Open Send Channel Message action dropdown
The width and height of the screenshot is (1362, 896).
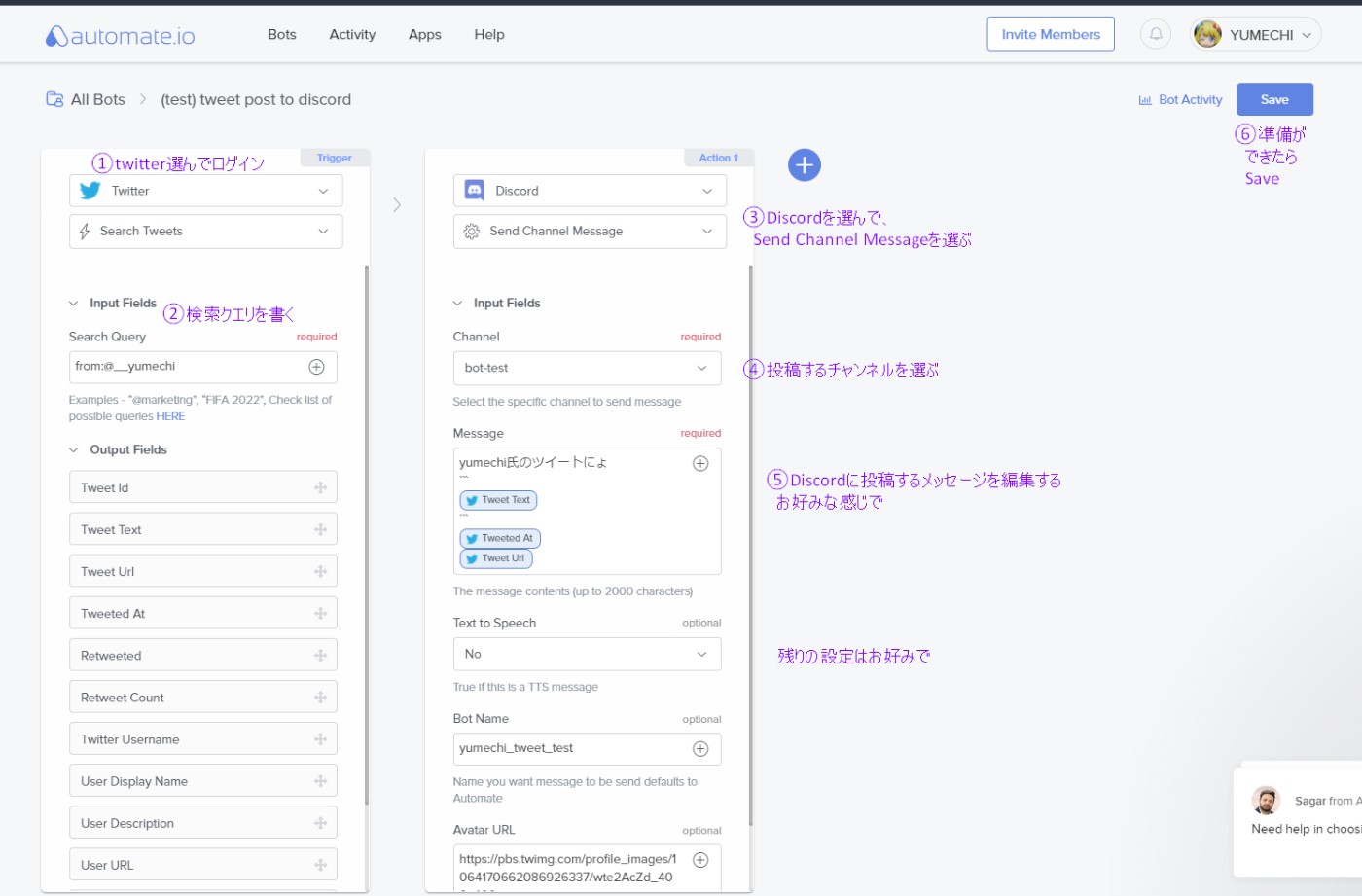590,232
